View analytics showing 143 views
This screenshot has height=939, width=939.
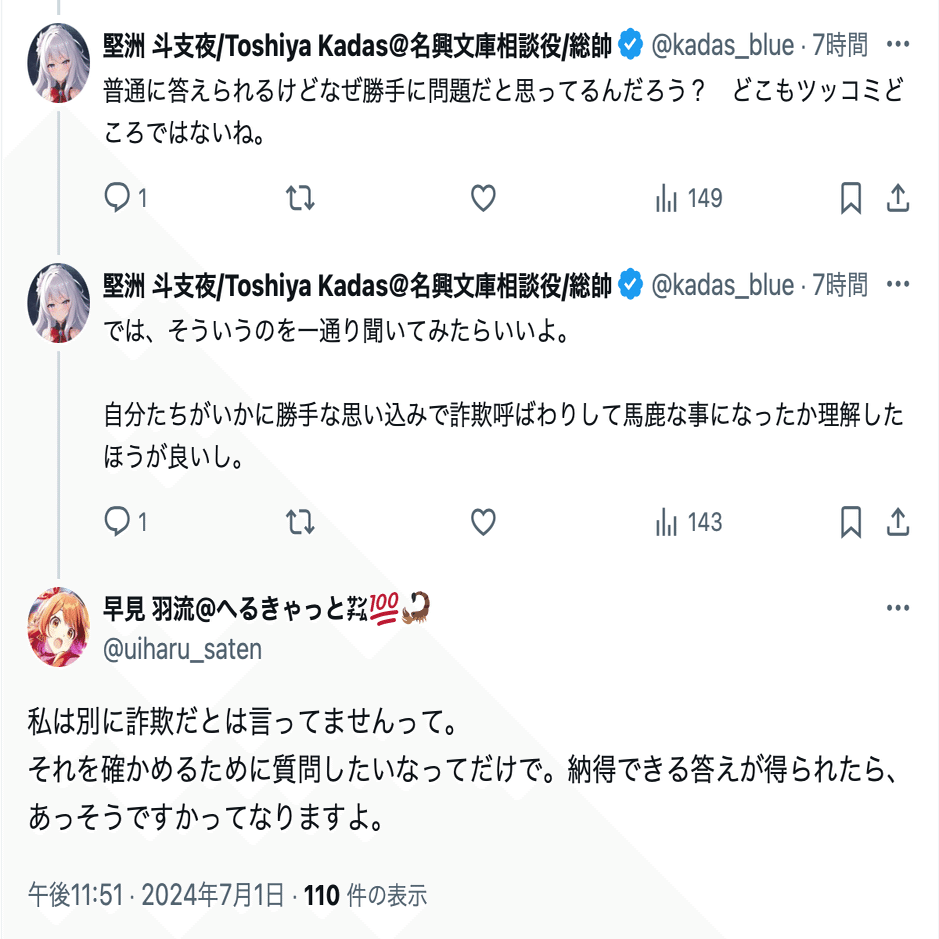coord(689,522)
